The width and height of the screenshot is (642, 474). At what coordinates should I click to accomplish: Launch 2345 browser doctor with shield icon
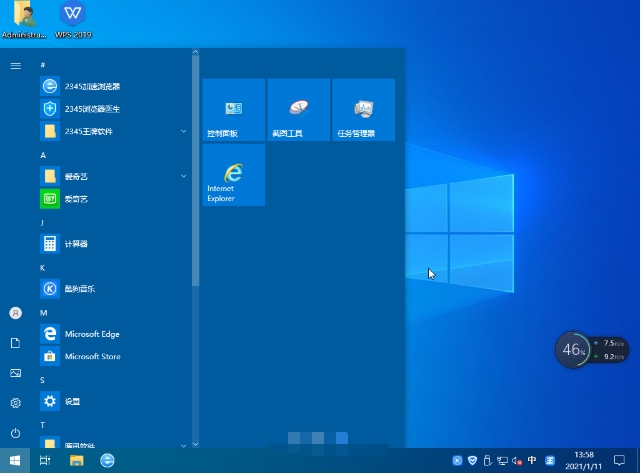click(92, 109)
